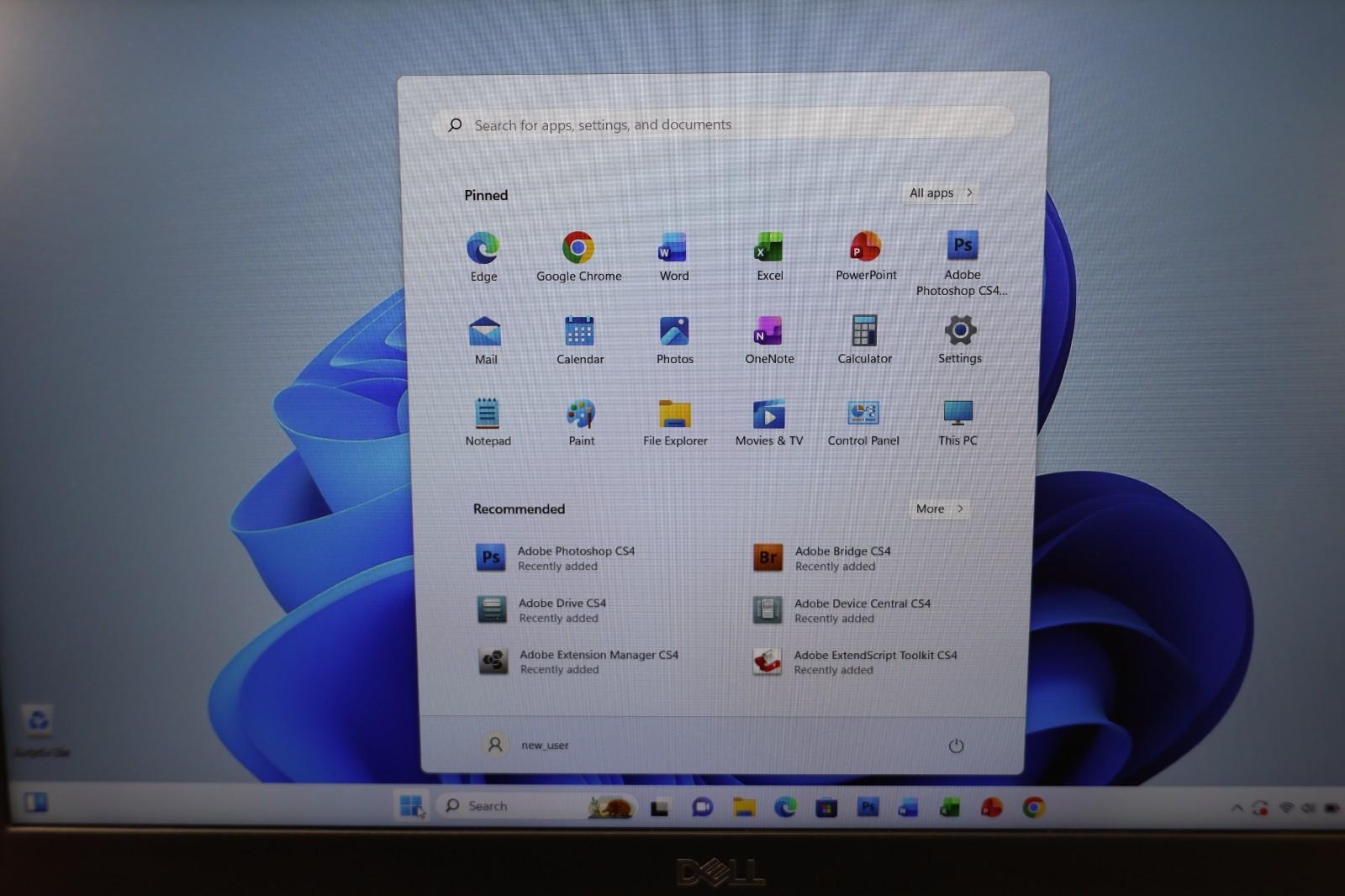Open the Calendar app
The height and width of the screenshot is (896, 1345).
580,340
